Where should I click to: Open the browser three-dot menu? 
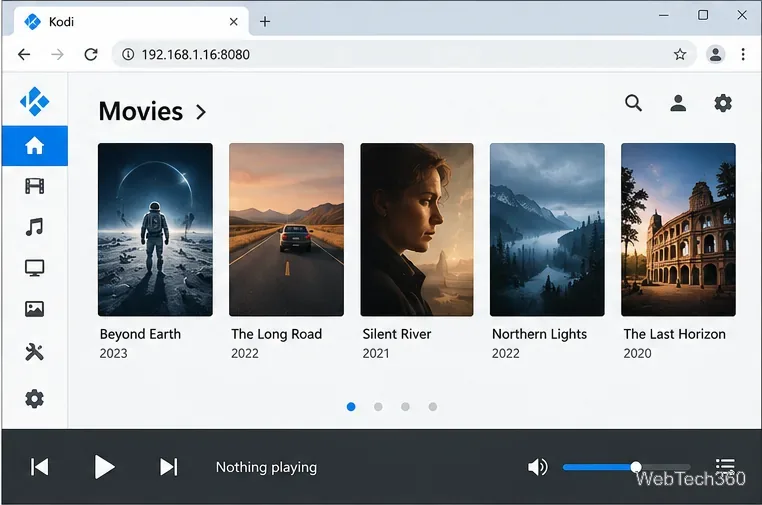tap(743, 54)
